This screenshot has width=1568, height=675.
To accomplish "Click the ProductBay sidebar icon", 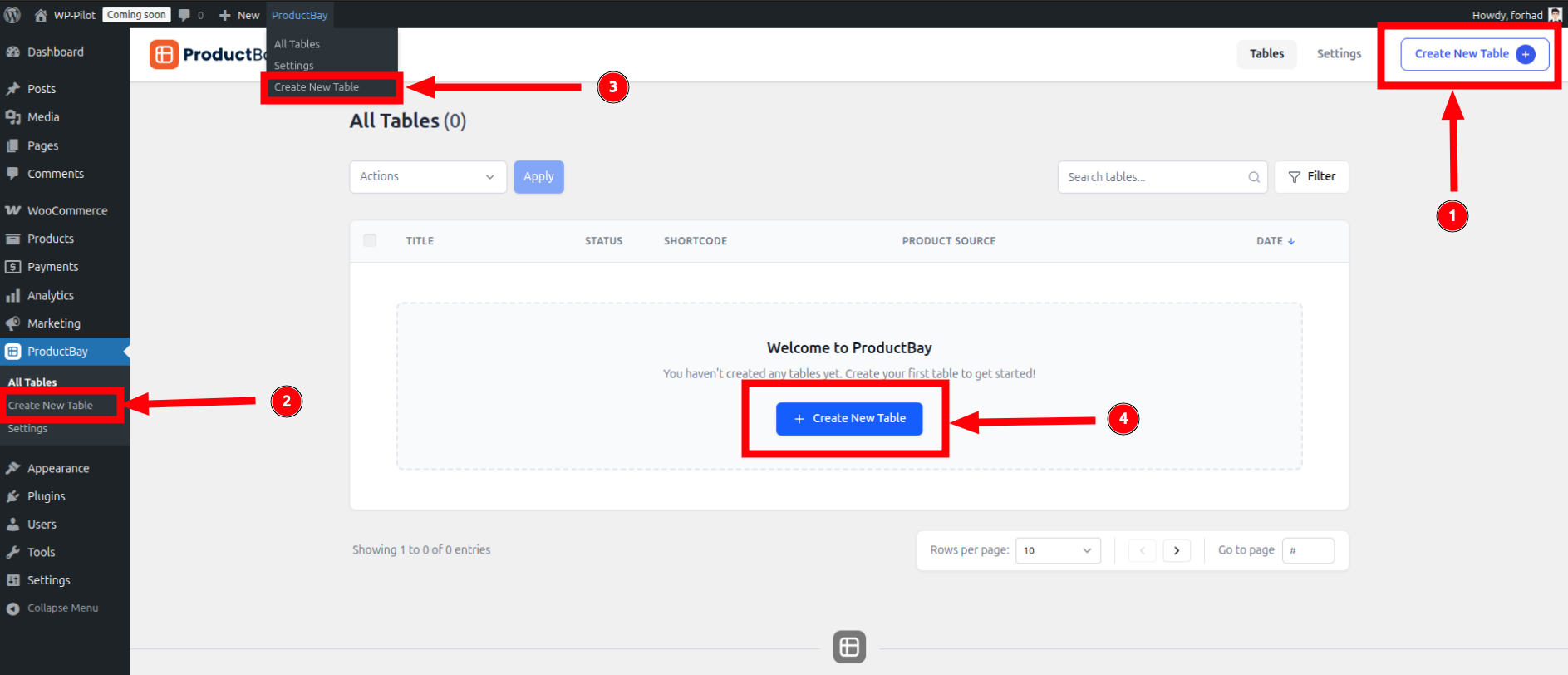I will [13, 352].
